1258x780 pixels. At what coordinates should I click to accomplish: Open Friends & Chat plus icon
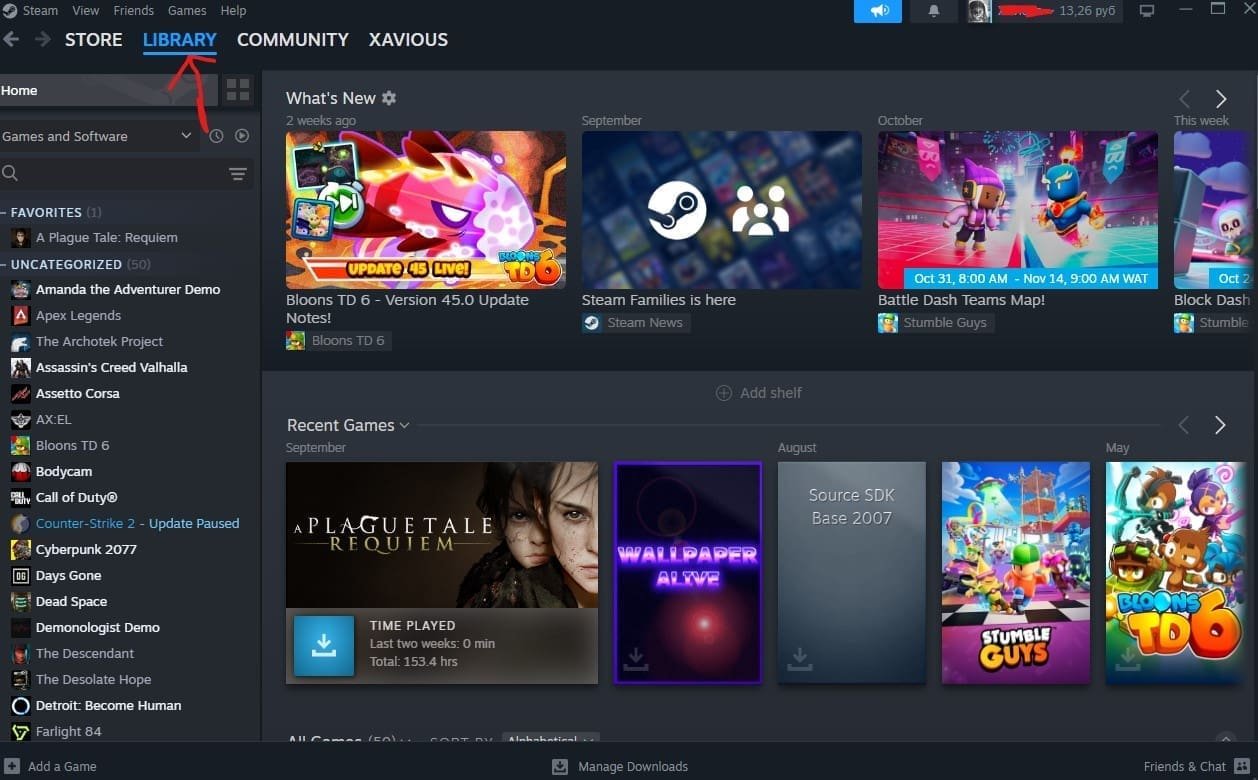[x=1242, y=766]
